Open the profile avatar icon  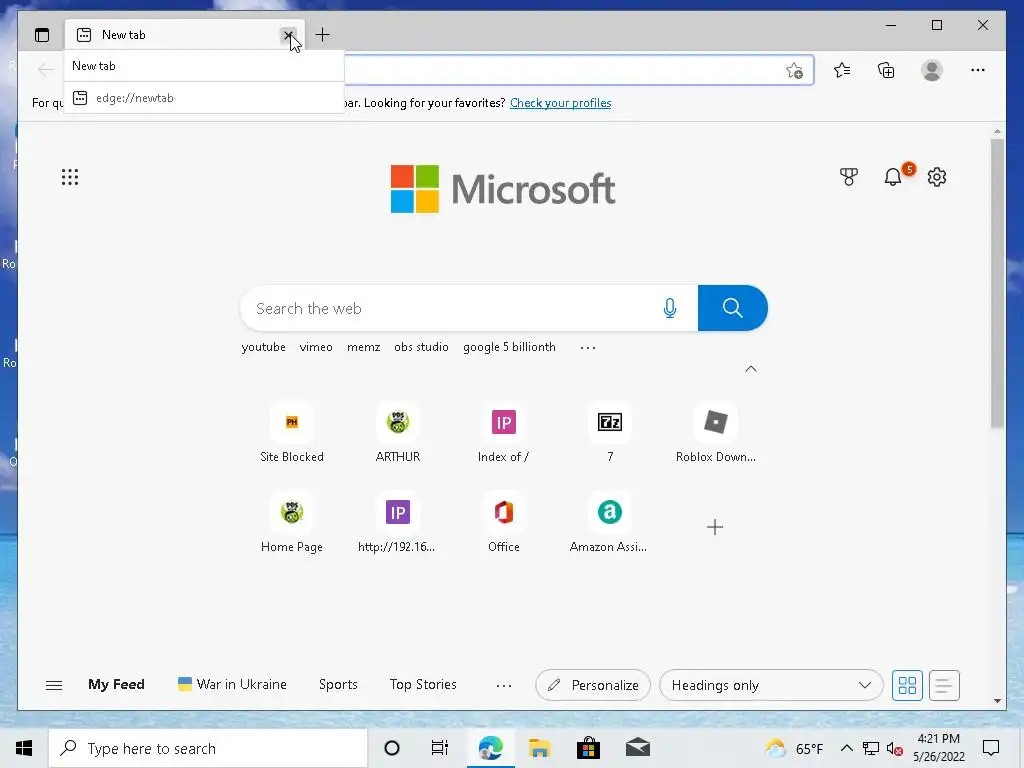932,70
